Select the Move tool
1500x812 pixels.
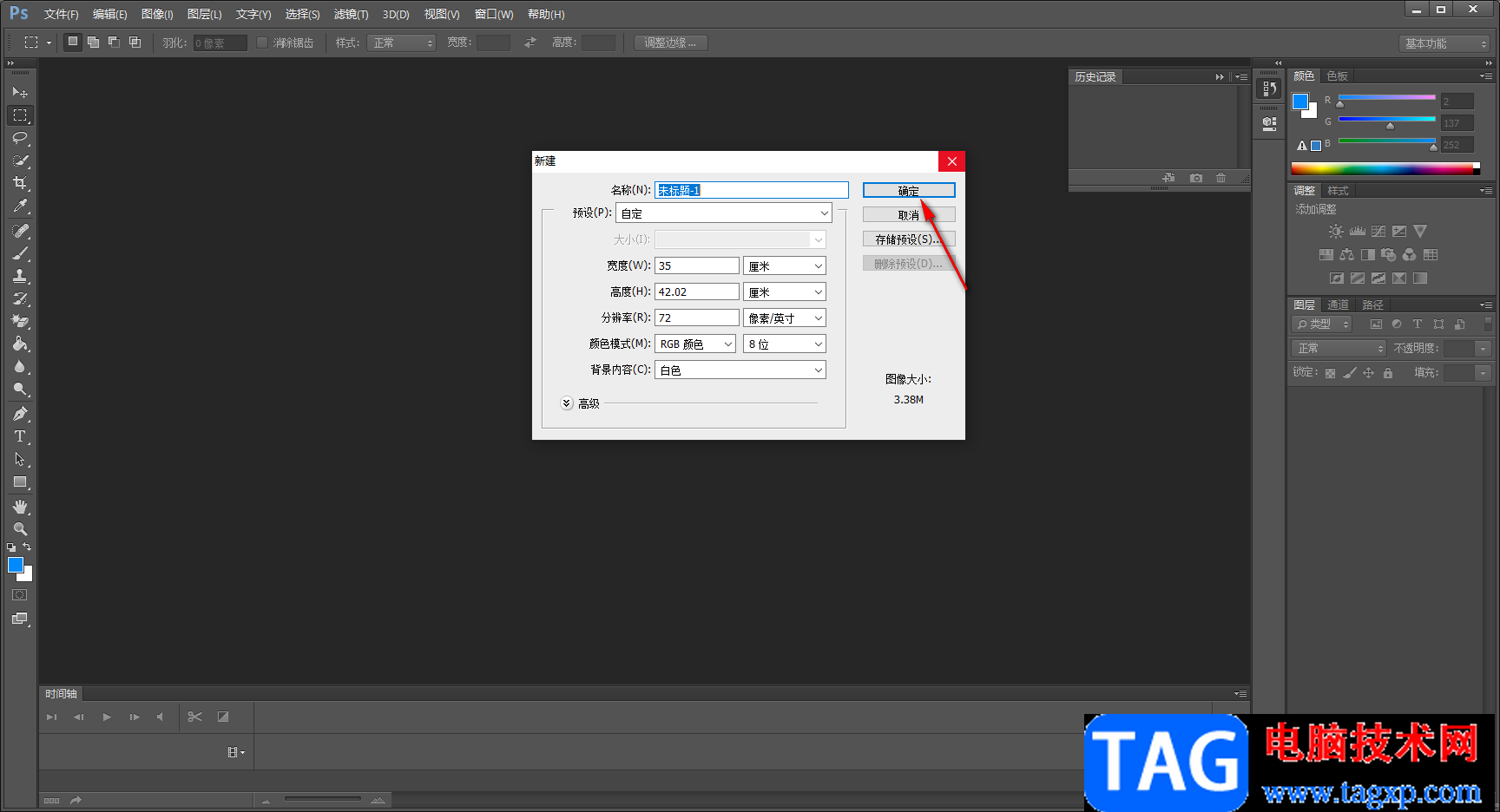click(20, 92)
